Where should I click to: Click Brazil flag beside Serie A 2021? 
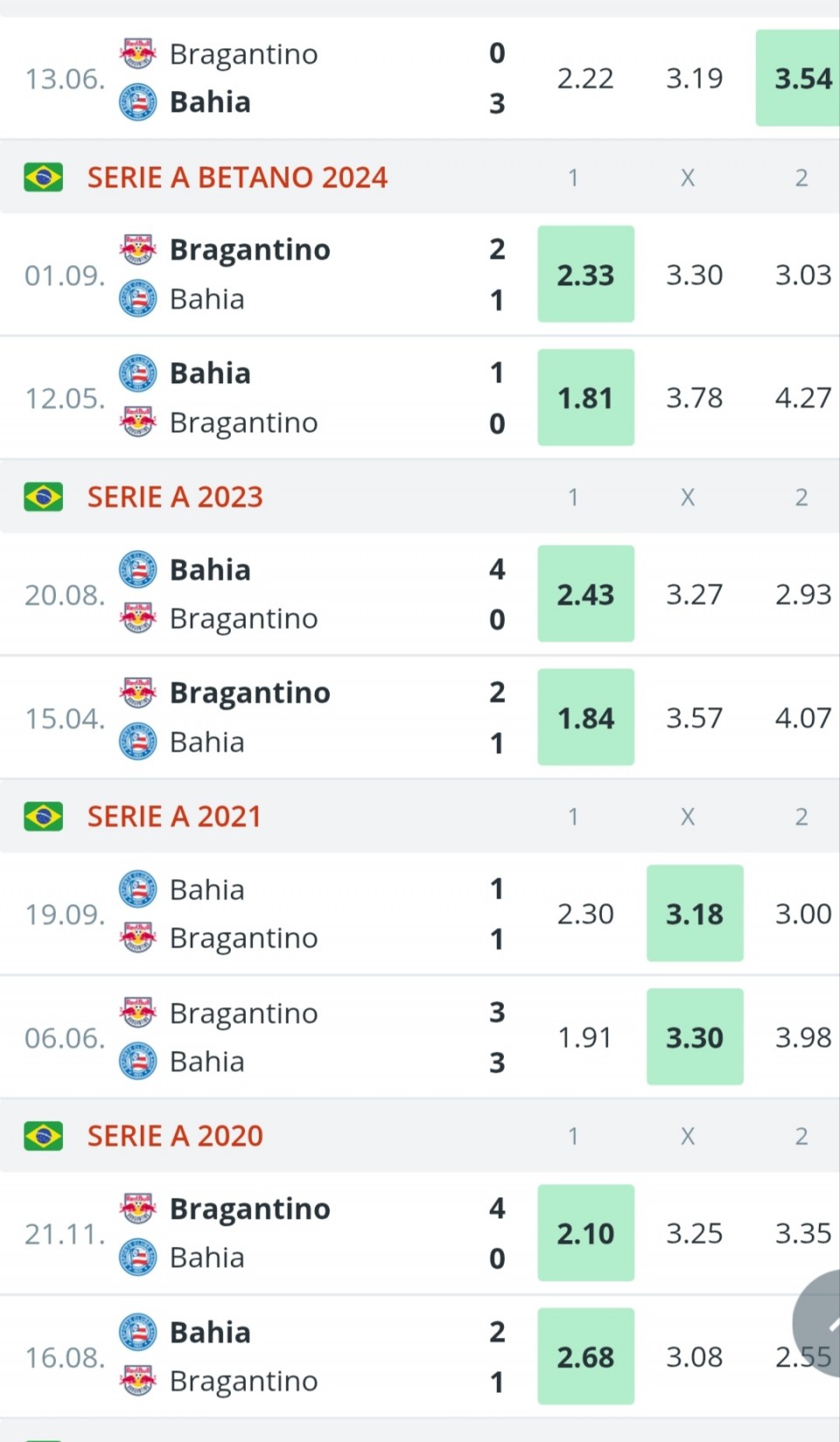[43, 816]
